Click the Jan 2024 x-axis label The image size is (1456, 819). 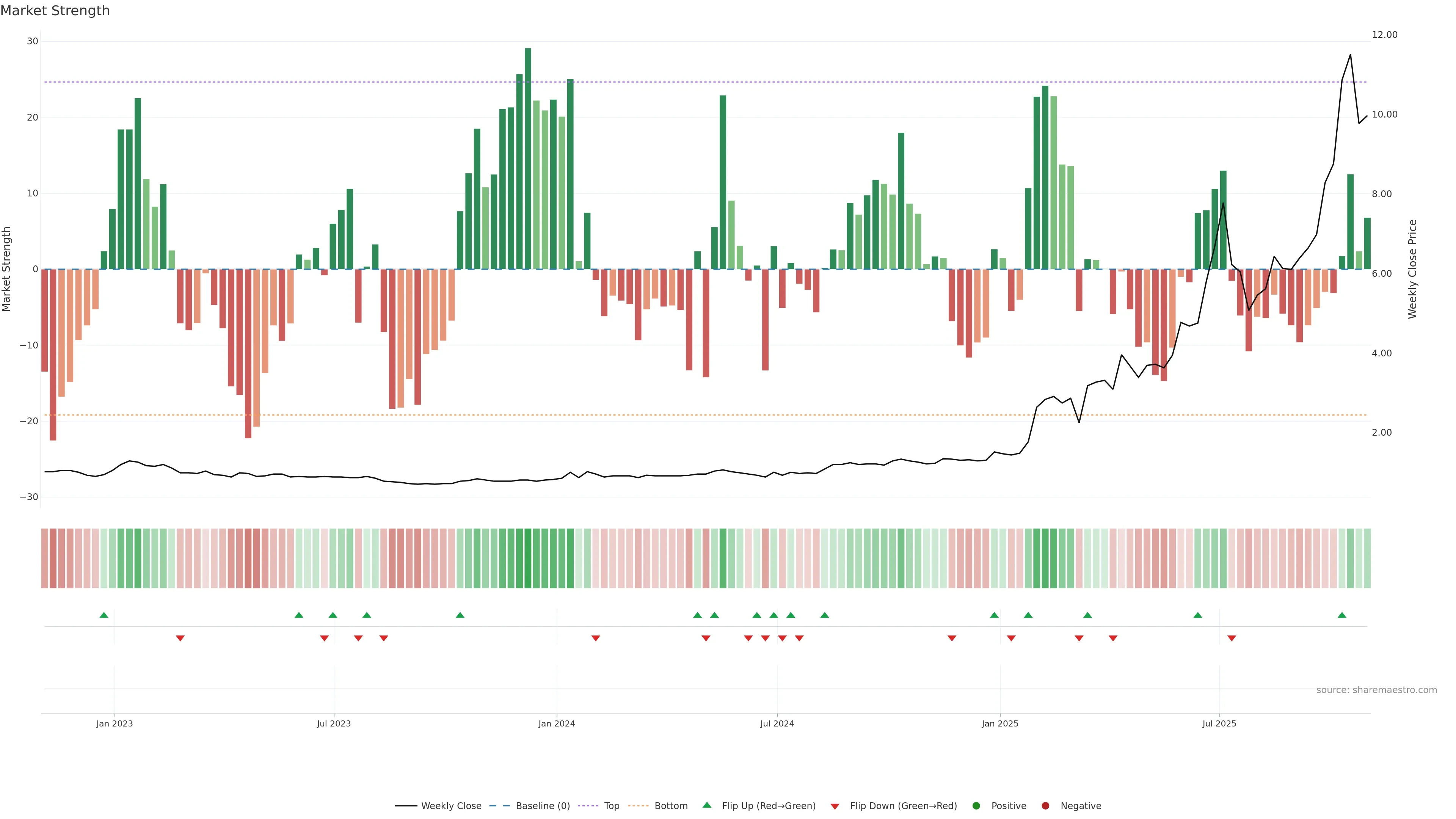556,723
